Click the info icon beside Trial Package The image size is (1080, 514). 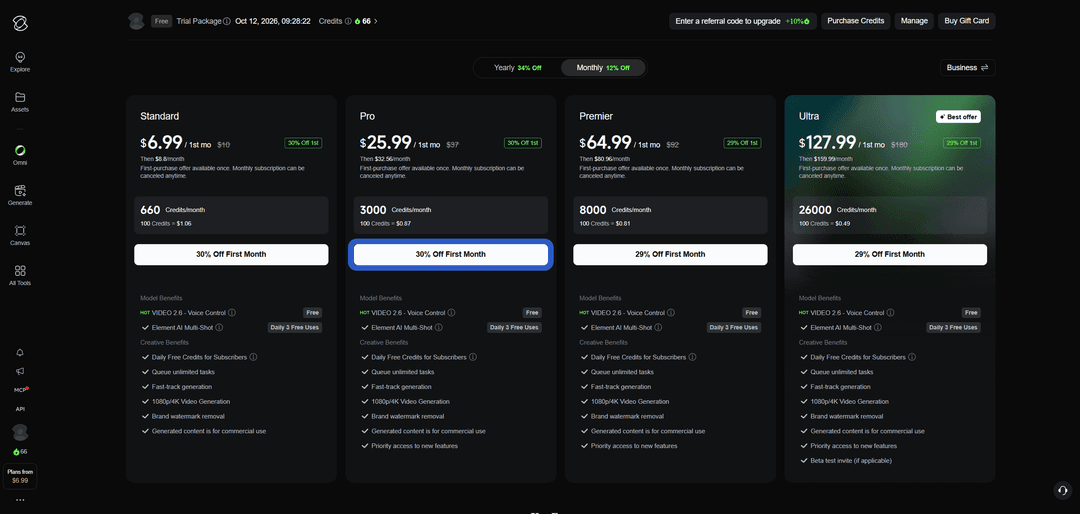227,21
